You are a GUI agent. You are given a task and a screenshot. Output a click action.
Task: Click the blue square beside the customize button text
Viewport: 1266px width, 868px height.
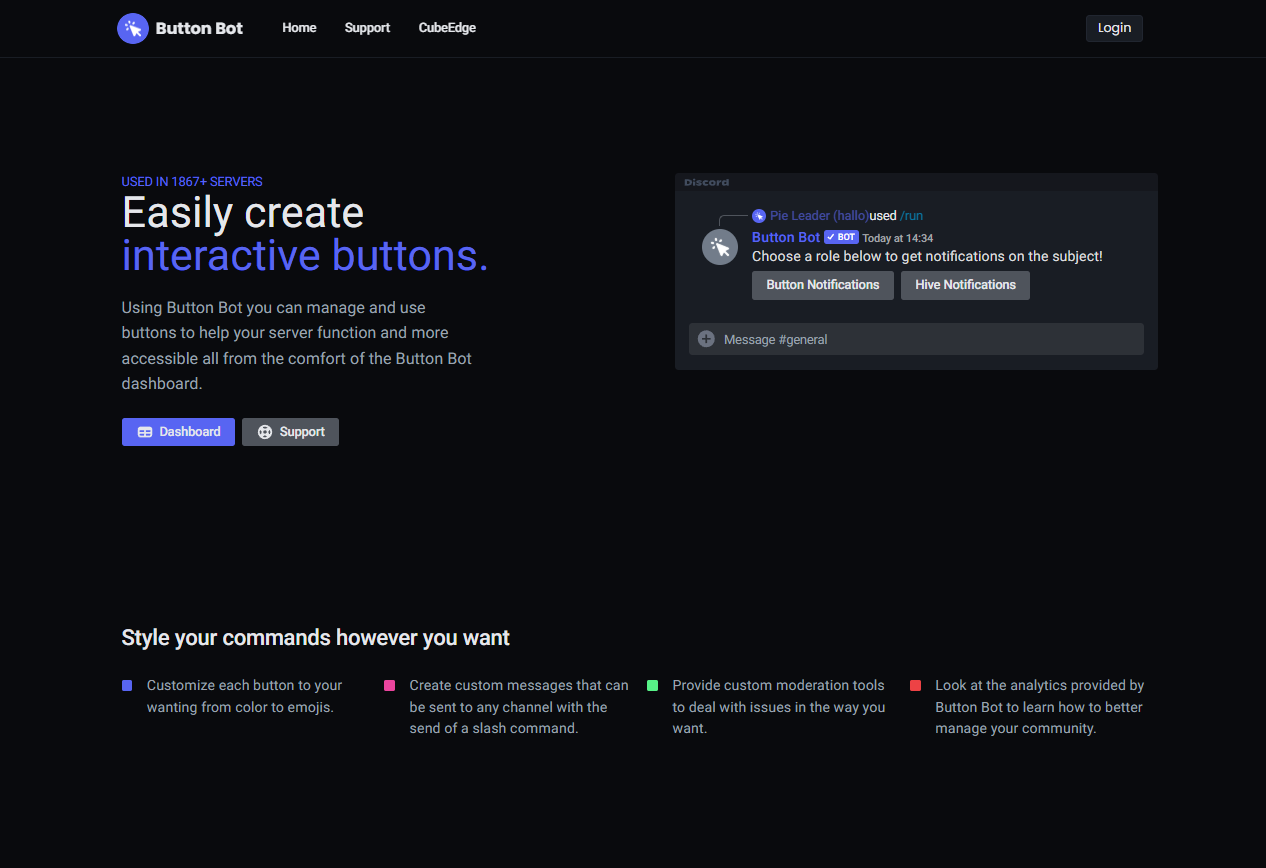pos(127,686)
